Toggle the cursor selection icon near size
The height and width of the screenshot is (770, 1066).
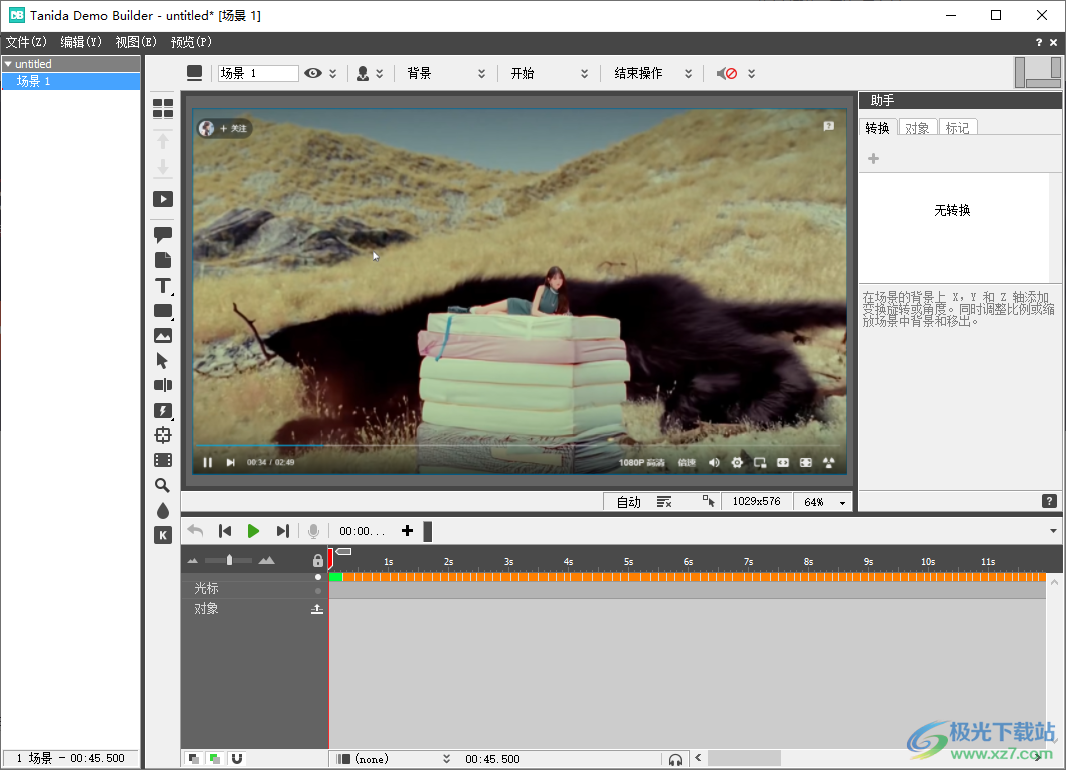click(x=708, y=501)
